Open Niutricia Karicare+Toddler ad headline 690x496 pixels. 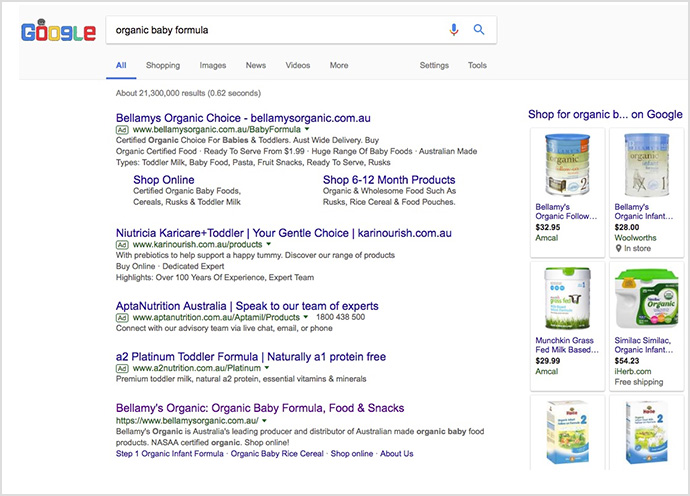tap(283, 233)
